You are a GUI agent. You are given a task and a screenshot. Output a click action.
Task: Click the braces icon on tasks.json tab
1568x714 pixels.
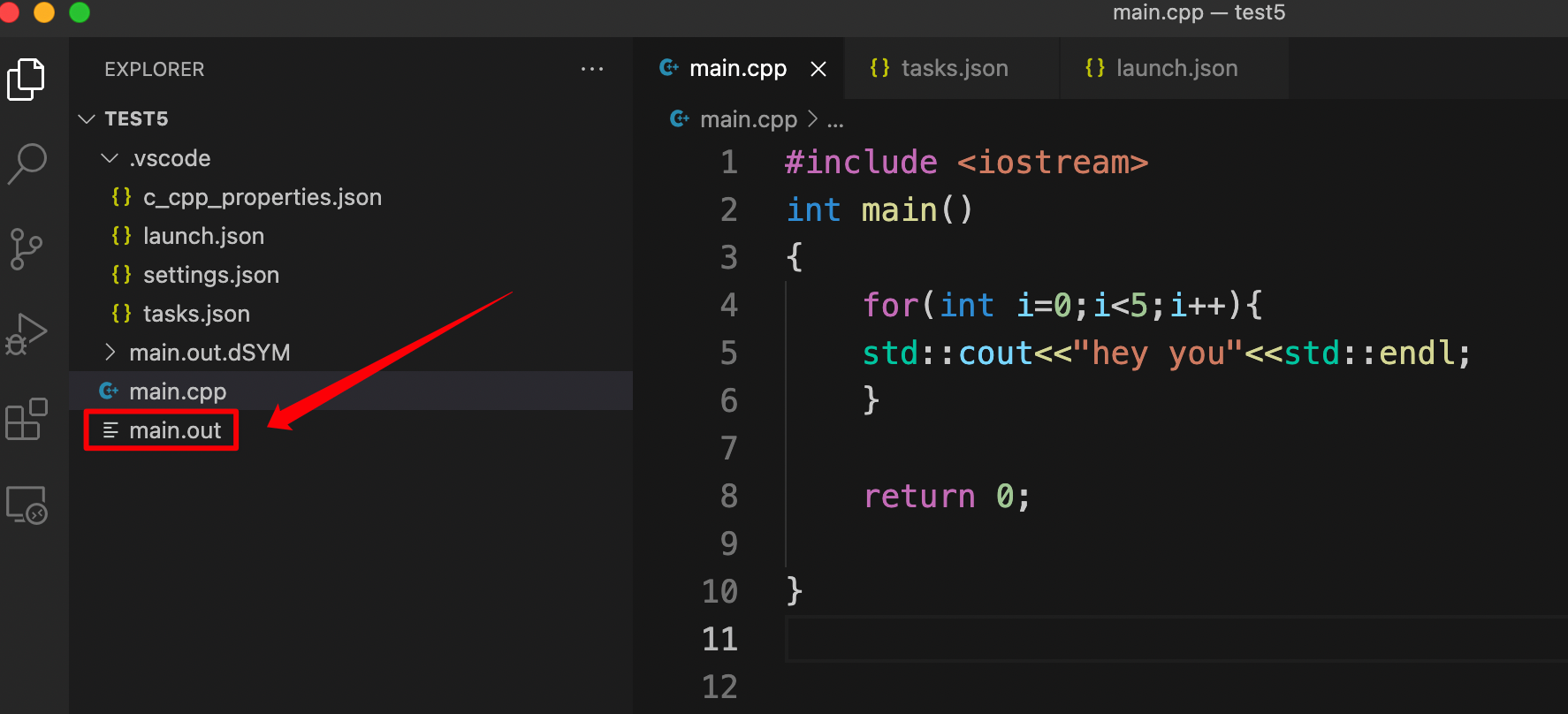click(x=879, y=68)
